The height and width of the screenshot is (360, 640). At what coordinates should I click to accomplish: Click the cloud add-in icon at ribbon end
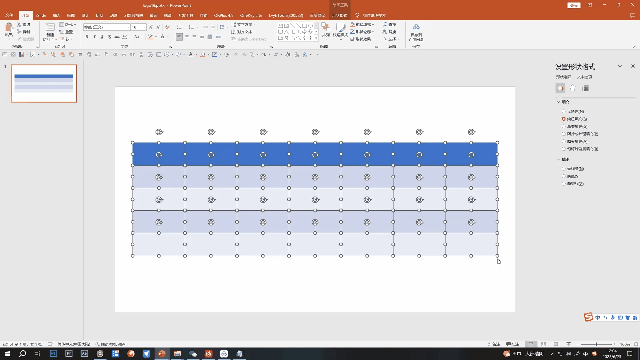click(416, 27)
